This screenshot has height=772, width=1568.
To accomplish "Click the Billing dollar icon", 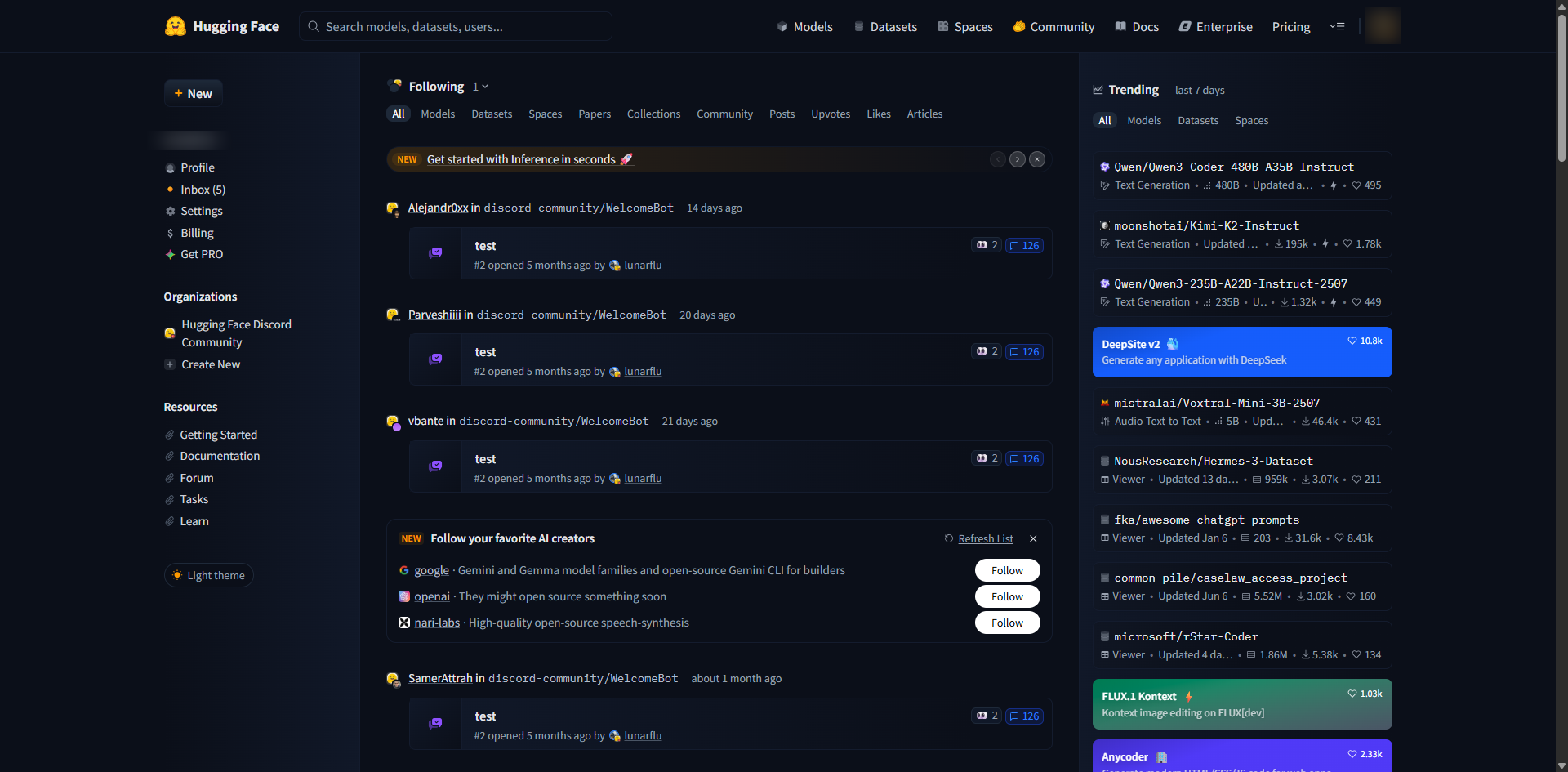I will coord(170,234).
